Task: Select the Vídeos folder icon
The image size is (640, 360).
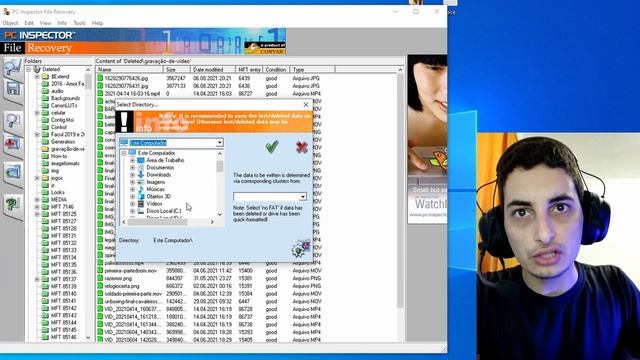Action: (141, 204)
